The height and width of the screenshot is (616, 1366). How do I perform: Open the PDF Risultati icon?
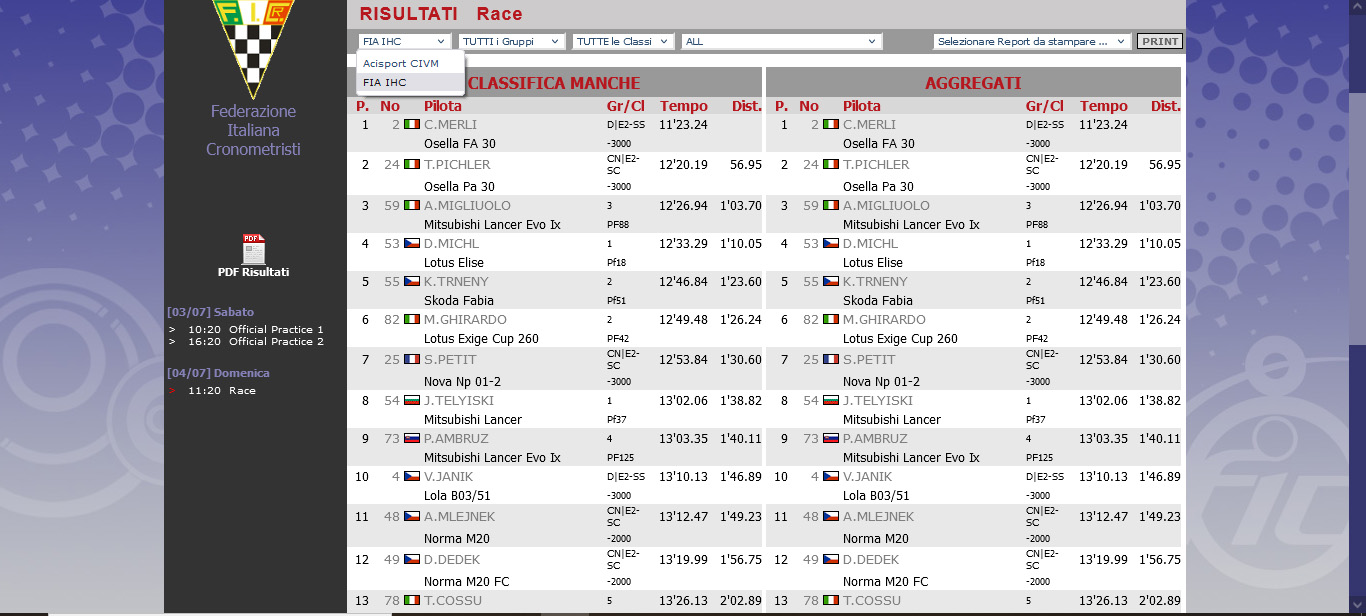(x=253, y=249)
